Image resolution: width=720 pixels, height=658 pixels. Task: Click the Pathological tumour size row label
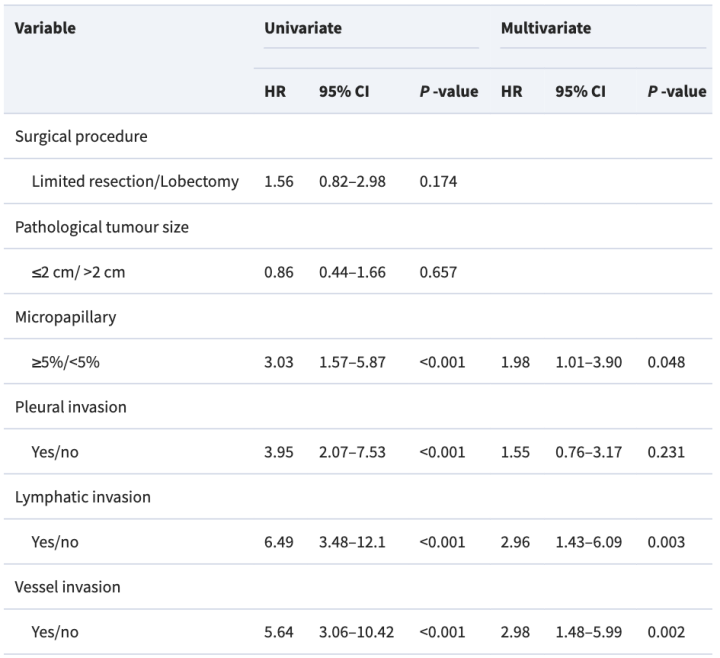(101, 227)
